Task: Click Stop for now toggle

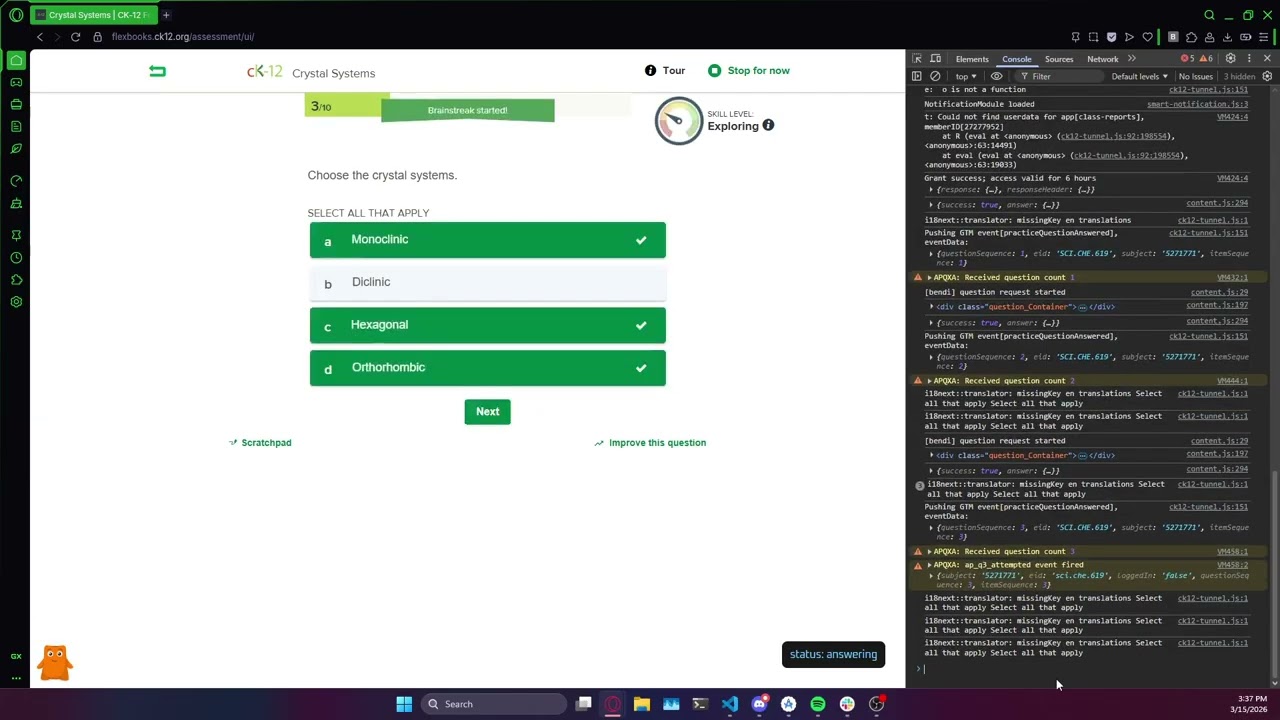Action: [x=749, y=71]
